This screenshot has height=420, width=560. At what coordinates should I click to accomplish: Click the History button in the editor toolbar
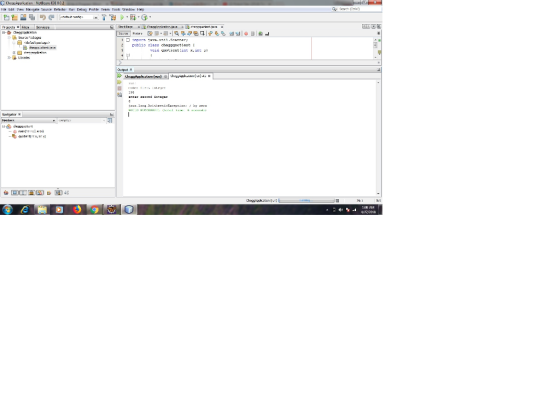tap(138, 34)
